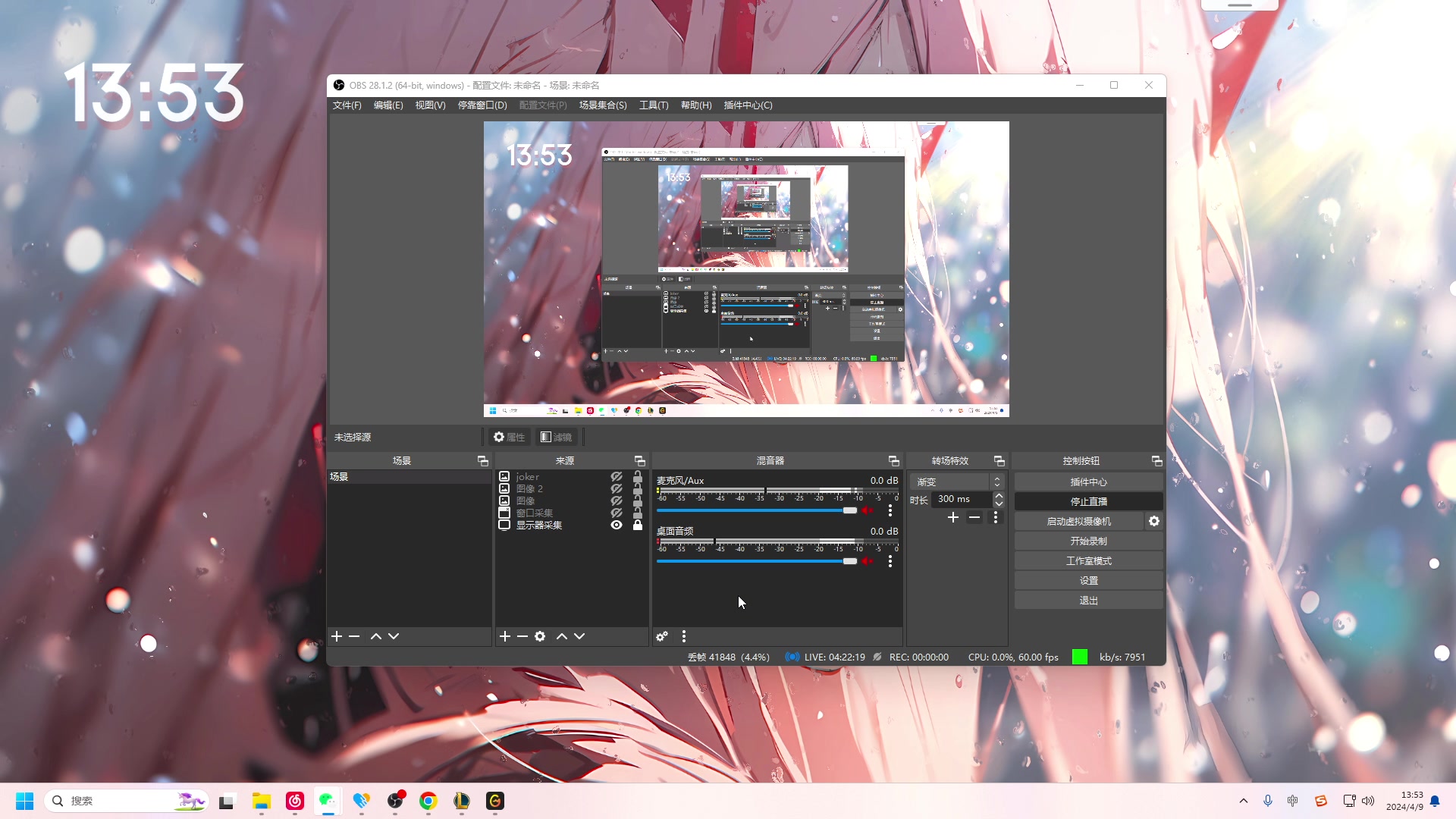The height and width of the screenshot is (819, 1456).
Task: Open transition properties three-dot menu
Action: (996, 517)
